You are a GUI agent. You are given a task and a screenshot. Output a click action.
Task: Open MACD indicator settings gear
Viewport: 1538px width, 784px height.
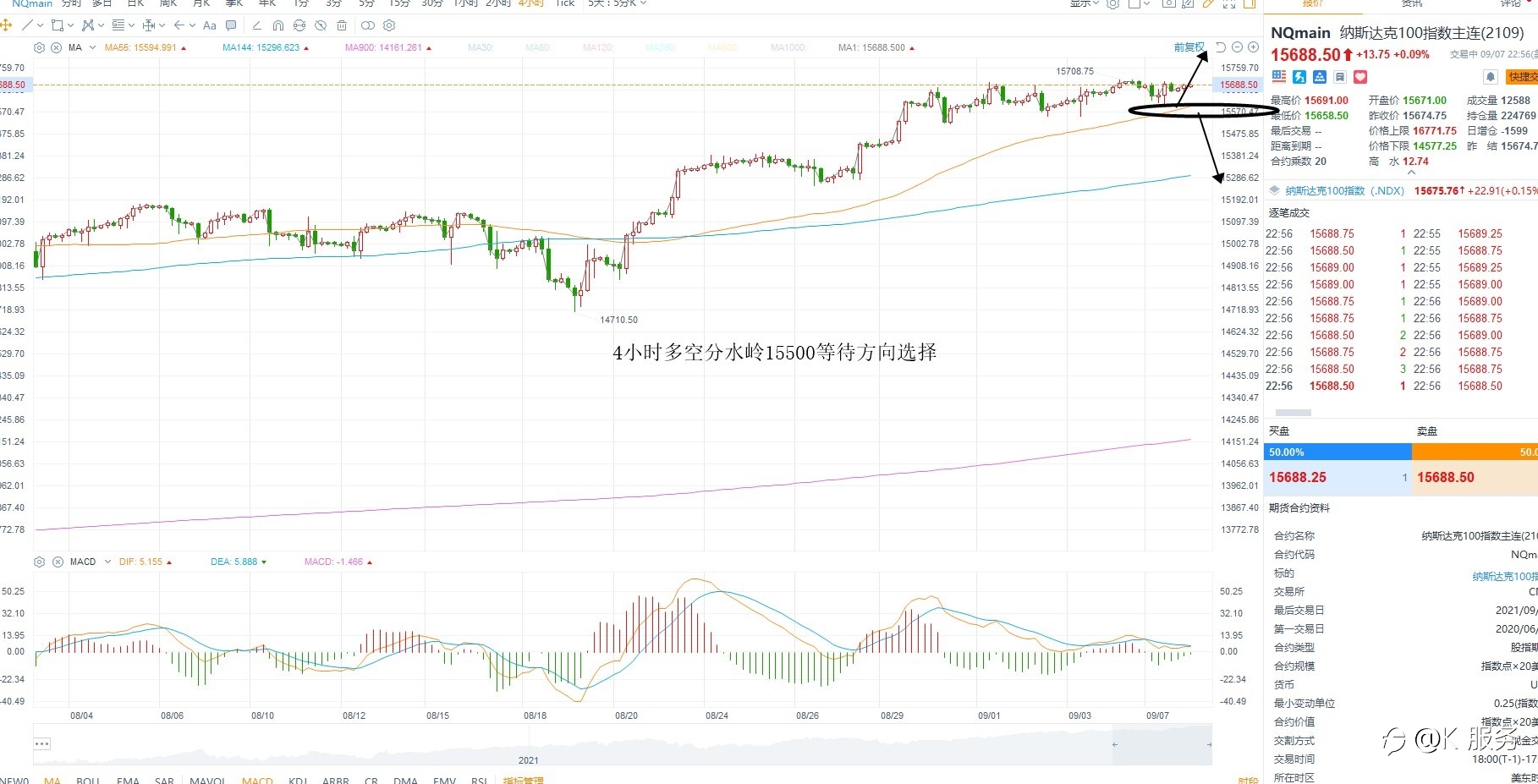coord(39,562)
